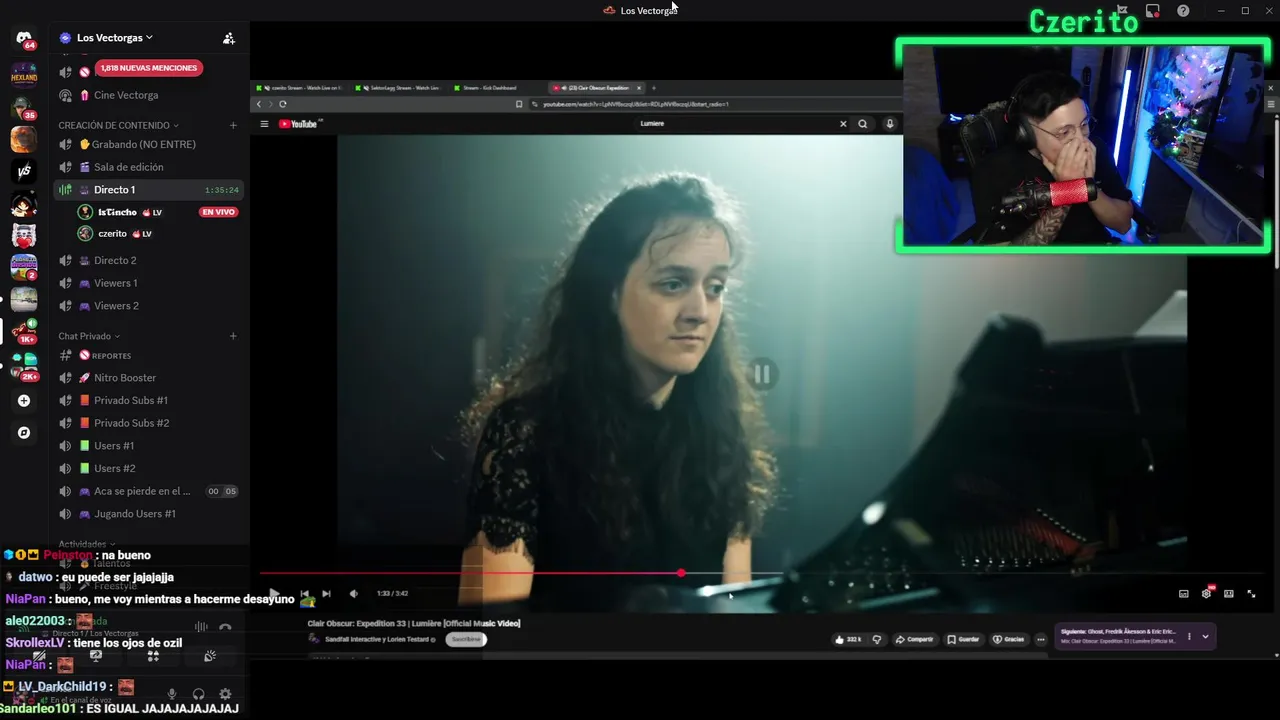Open the VS server icon
This screenshot has height=720, width=1280.
[x=24, y=171]
